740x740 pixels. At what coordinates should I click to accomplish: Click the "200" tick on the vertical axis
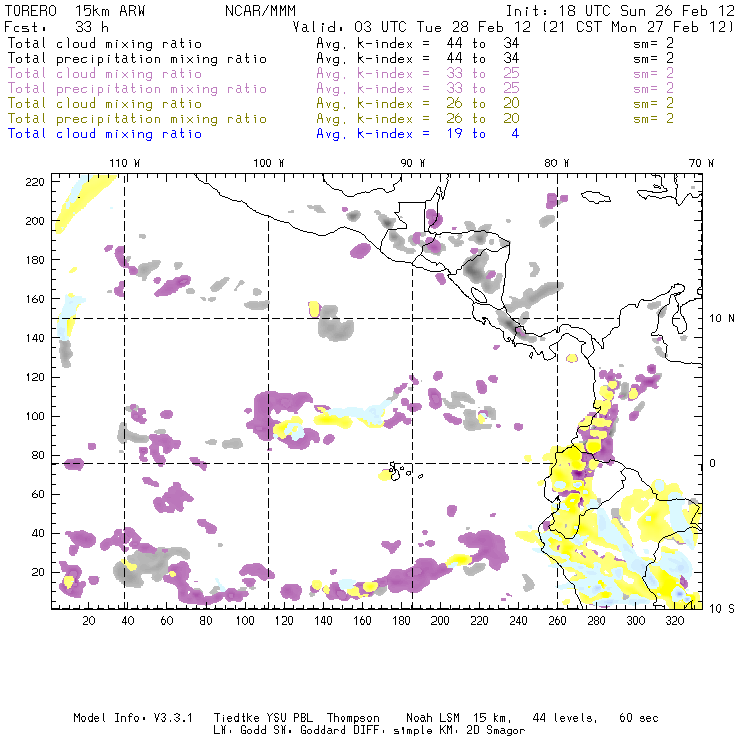35,221
